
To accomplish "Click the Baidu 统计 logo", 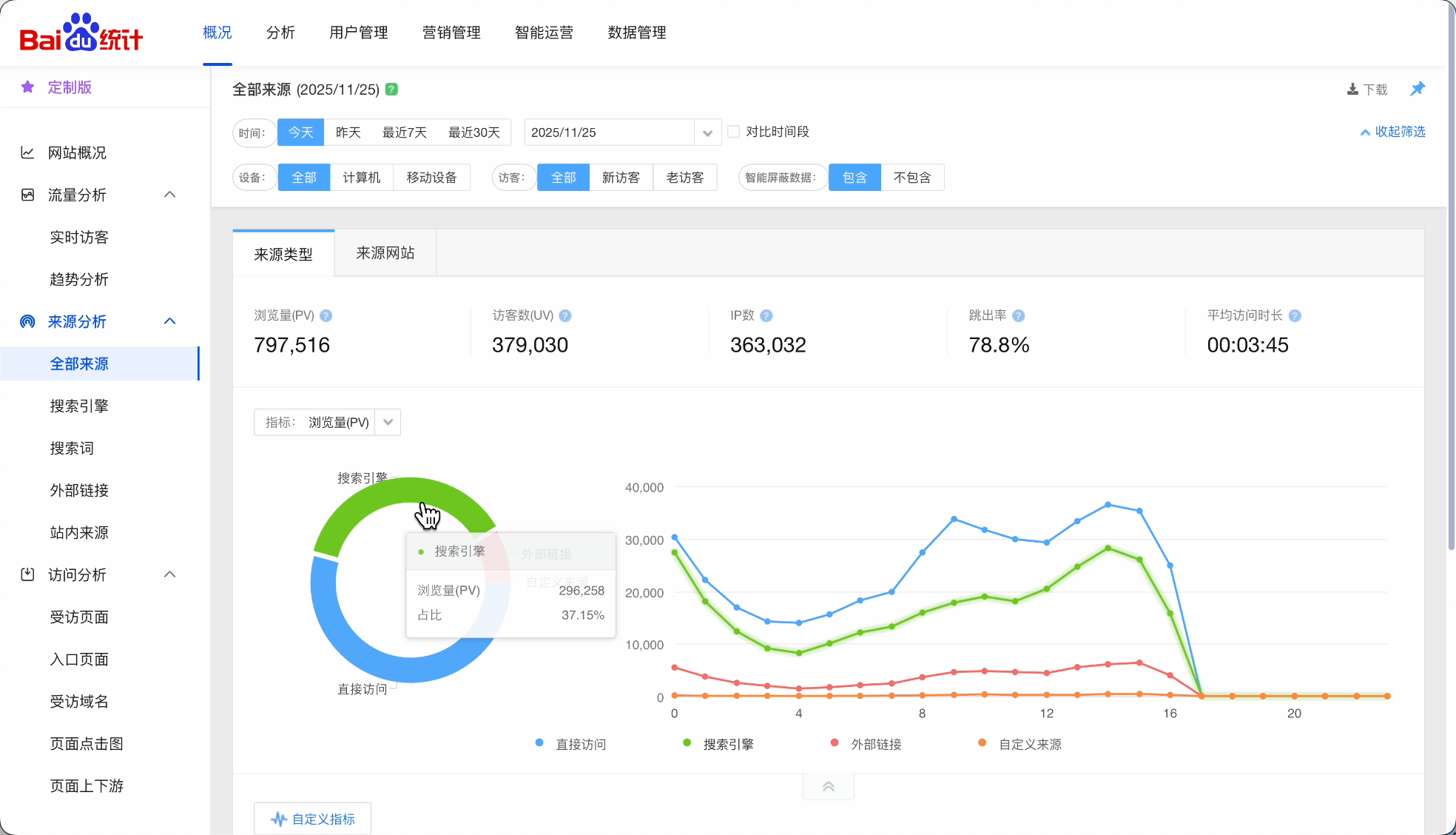I will point(81,34).
